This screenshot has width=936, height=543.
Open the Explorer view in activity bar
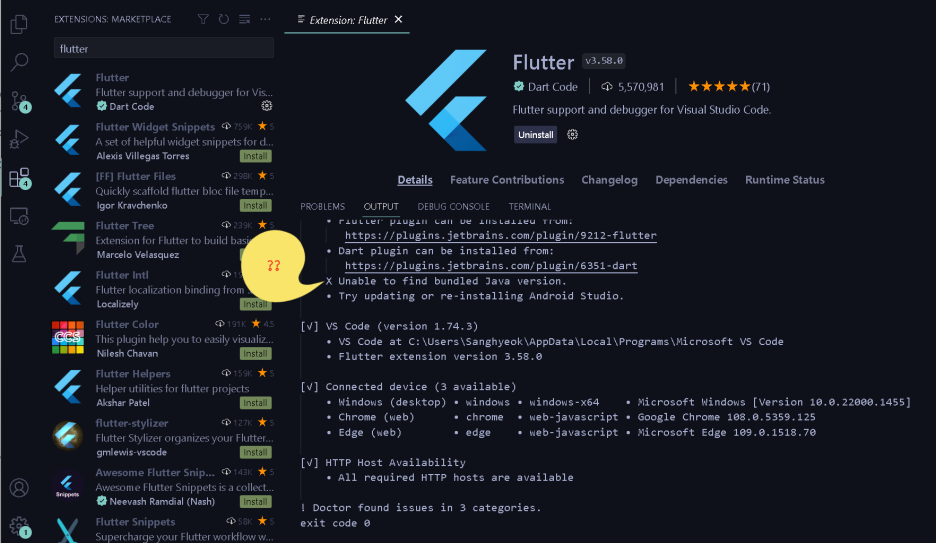tap(19, 24)
